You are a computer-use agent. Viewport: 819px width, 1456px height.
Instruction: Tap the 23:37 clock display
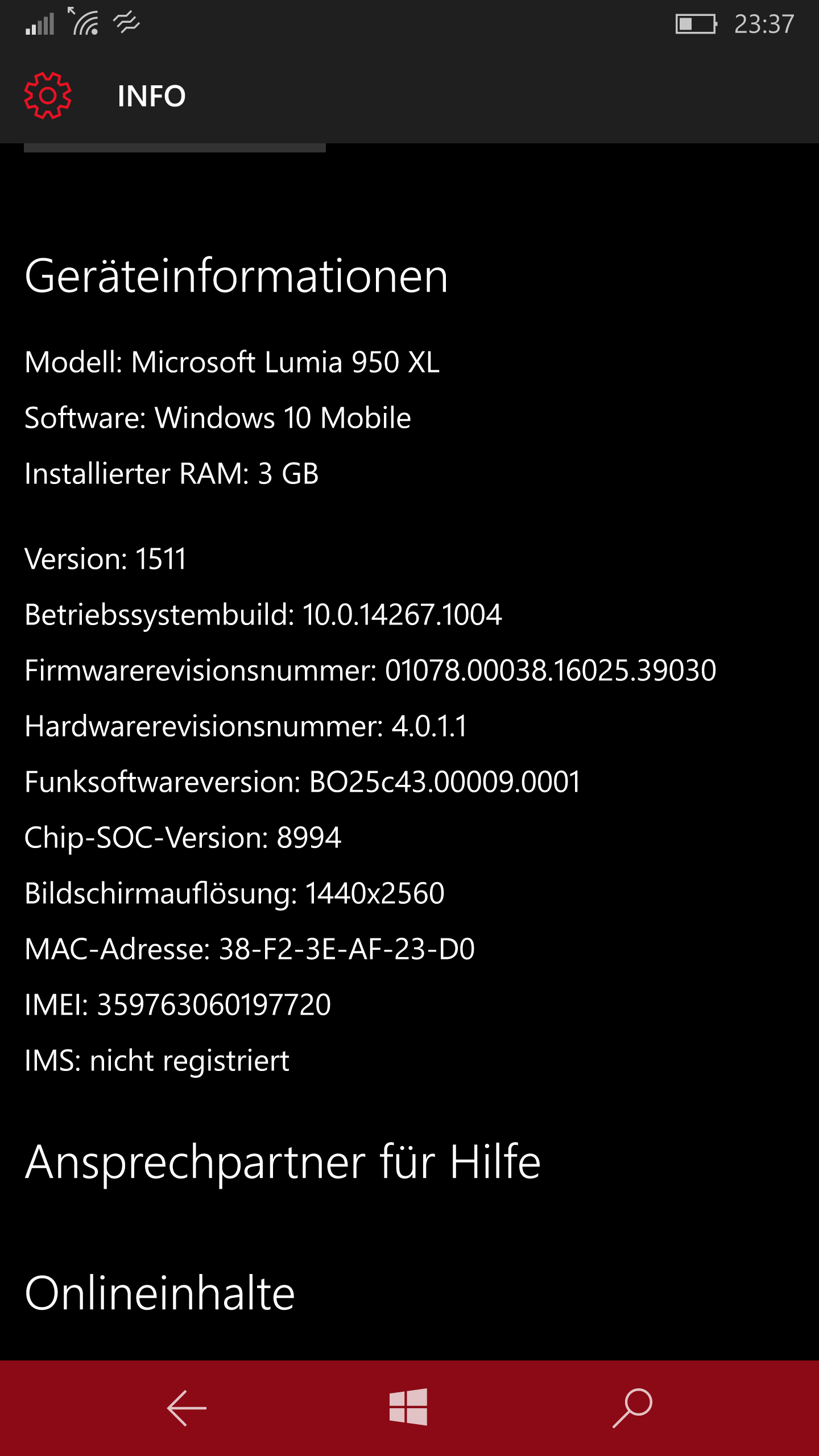pos(764,24)
